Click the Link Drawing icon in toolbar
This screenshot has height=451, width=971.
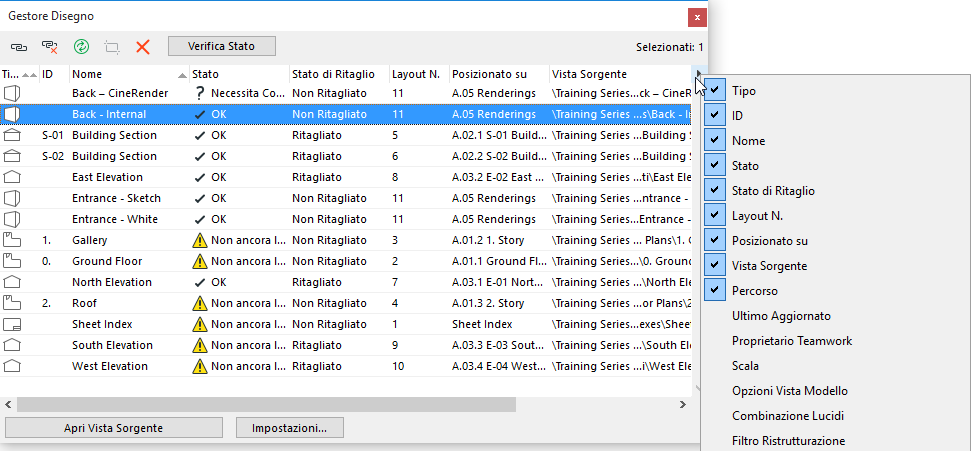tap(19, 46)
